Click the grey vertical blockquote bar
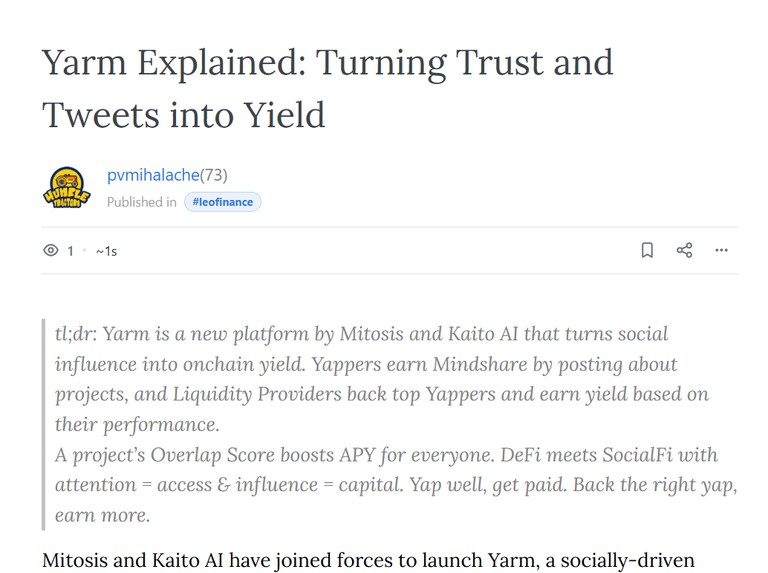This screenshot has width=768, height=573. [44, 424]
